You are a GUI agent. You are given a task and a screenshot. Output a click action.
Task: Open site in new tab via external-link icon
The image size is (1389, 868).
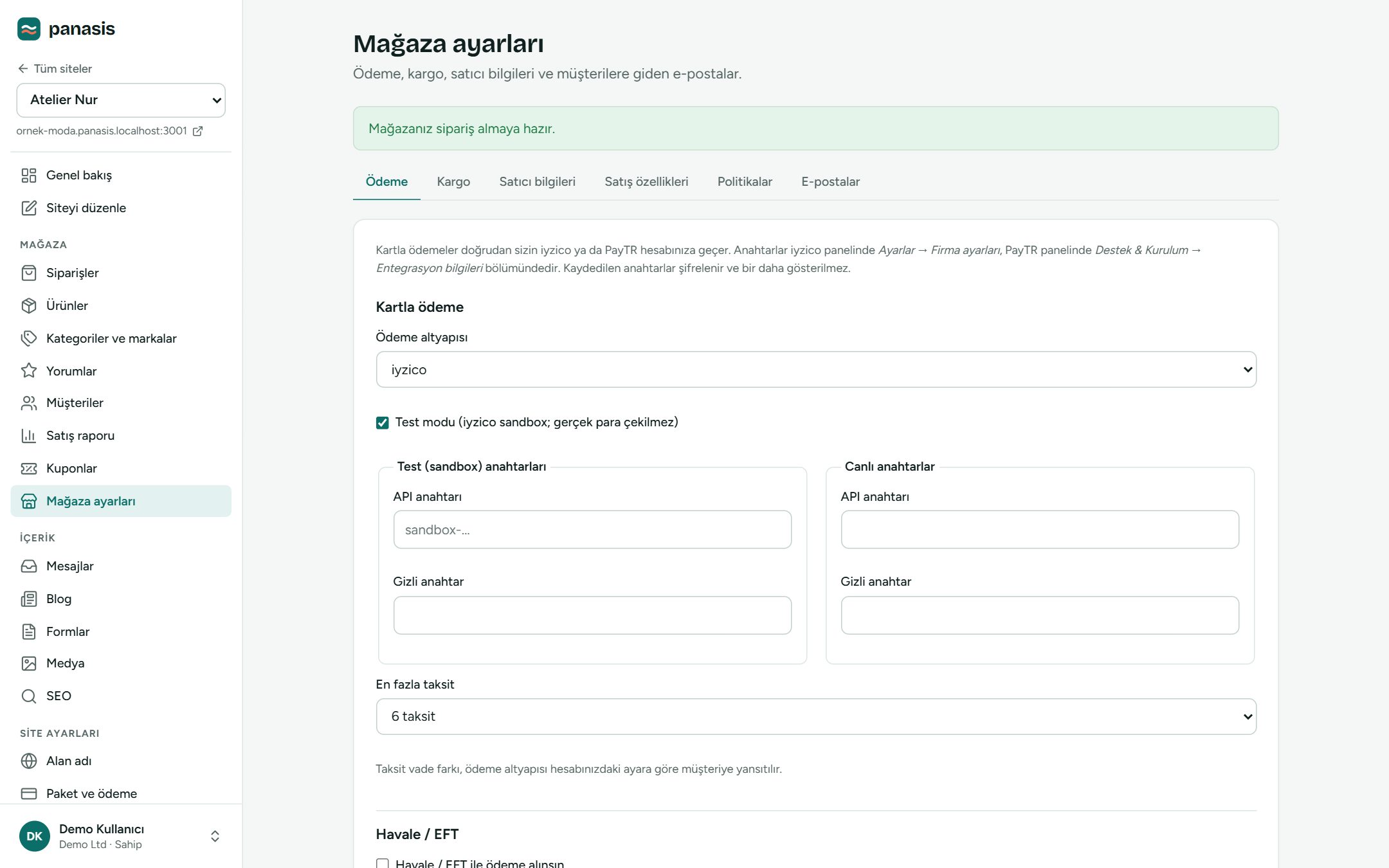click(x=198, y=131)
